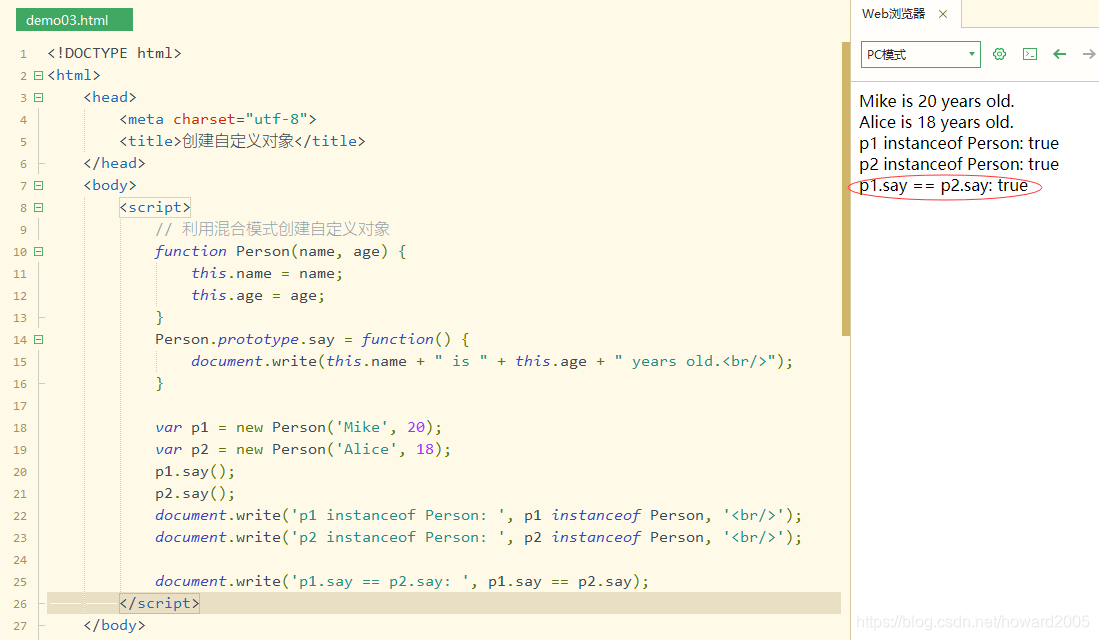
Task: Collapse the prototype.say fold on line 14
Action: (39, 339)
